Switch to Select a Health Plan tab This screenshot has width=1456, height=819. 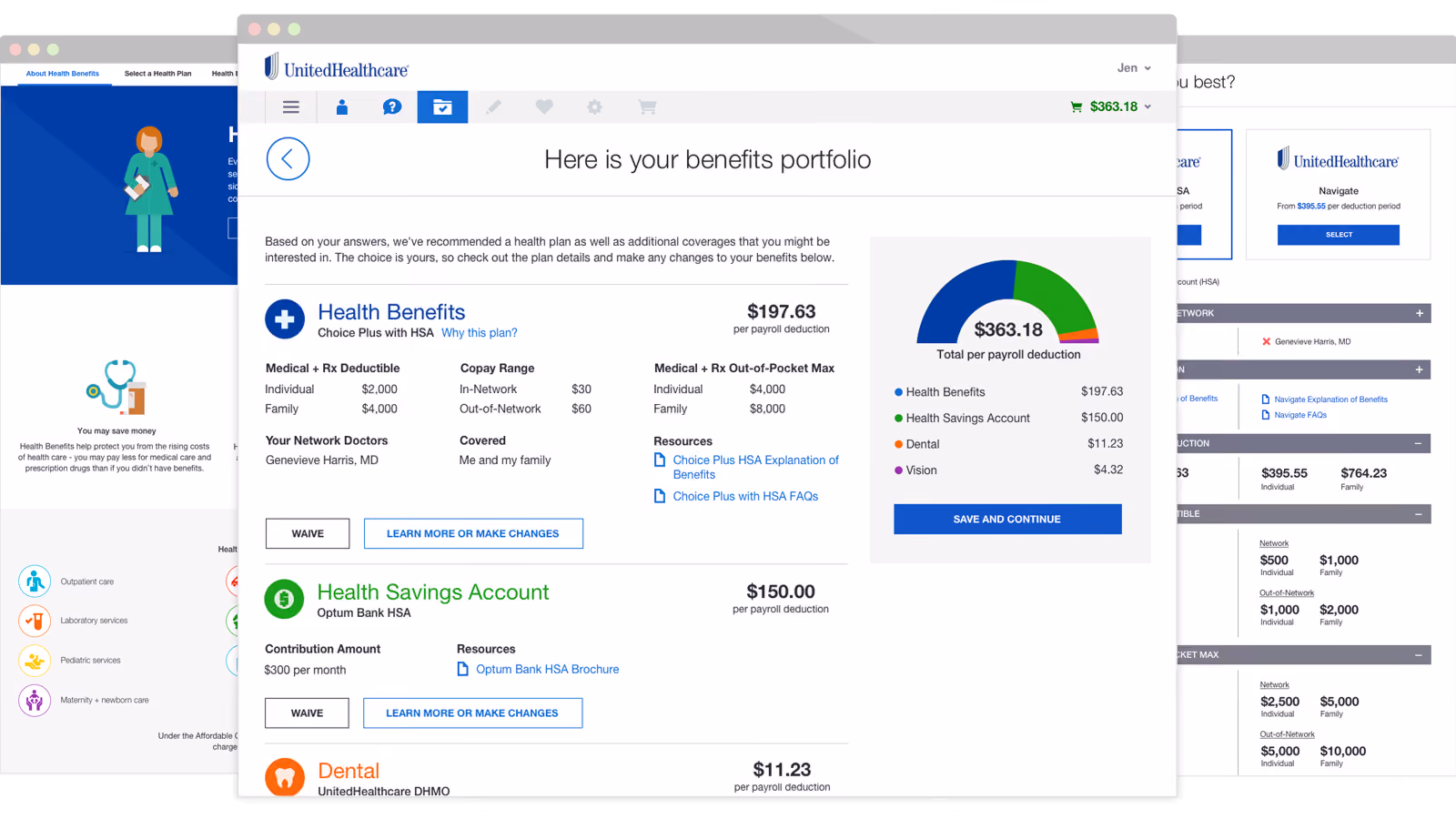[x=158, y=74]
